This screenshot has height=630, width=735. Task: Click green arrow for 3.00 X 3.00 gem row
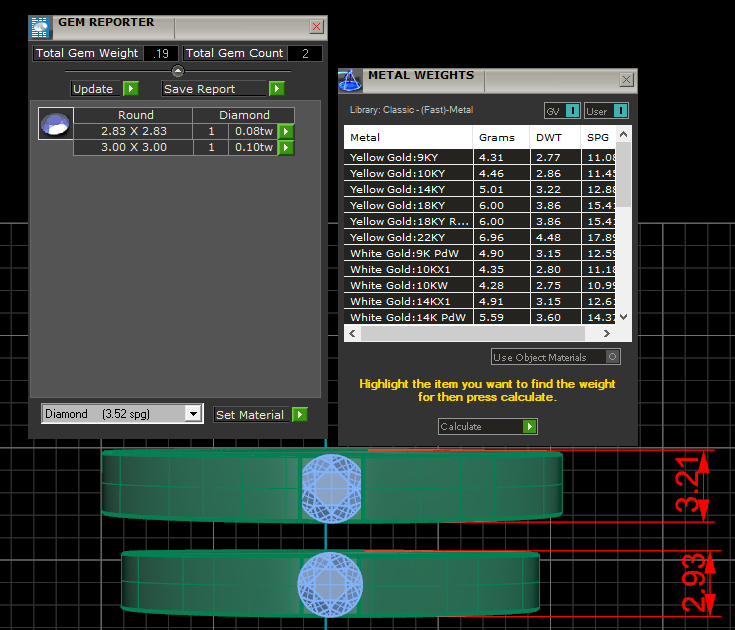click(285, 148)
